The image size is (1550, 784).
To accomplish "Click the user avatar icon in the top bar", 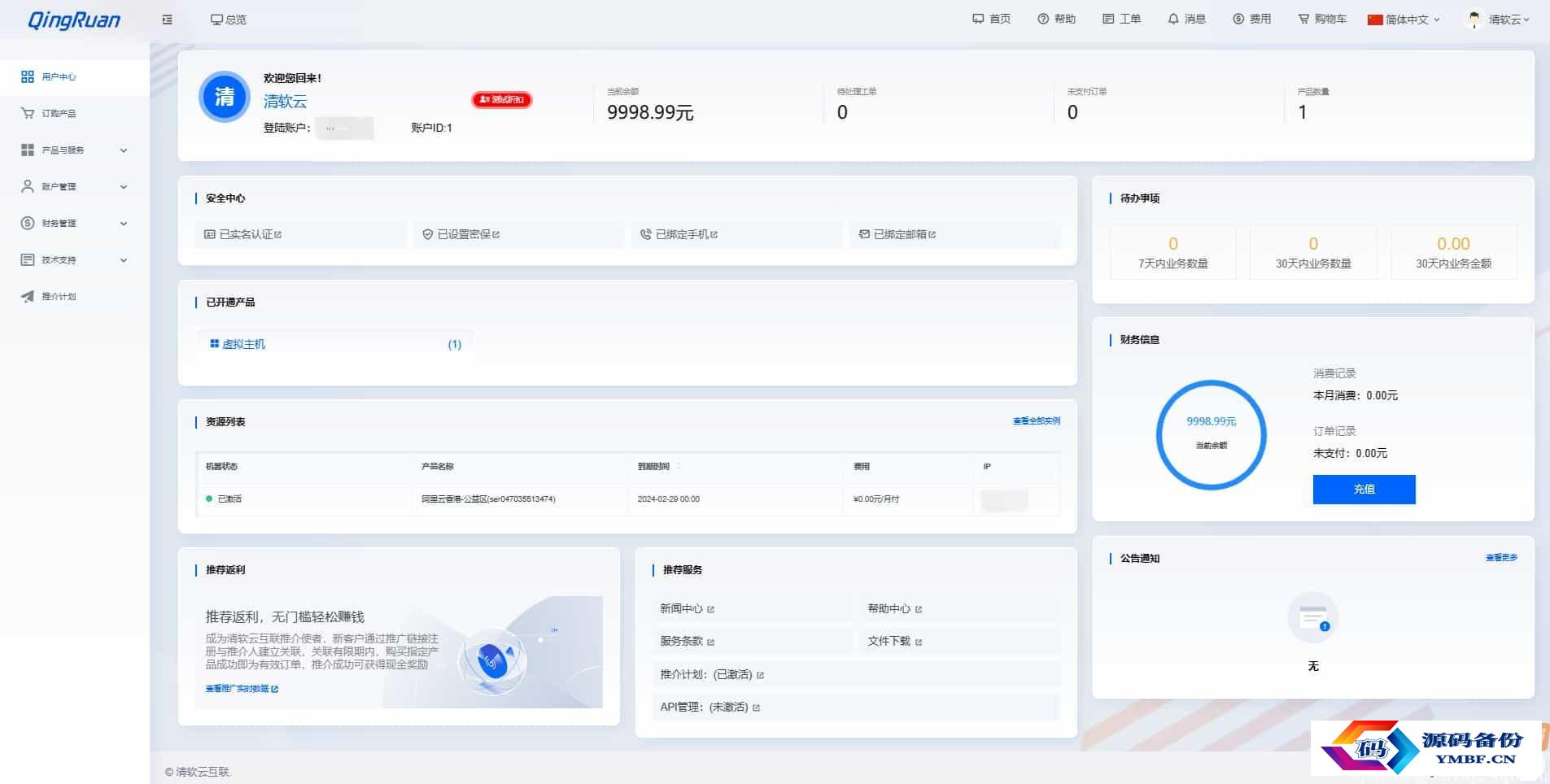I will [x=1474, y=19].
